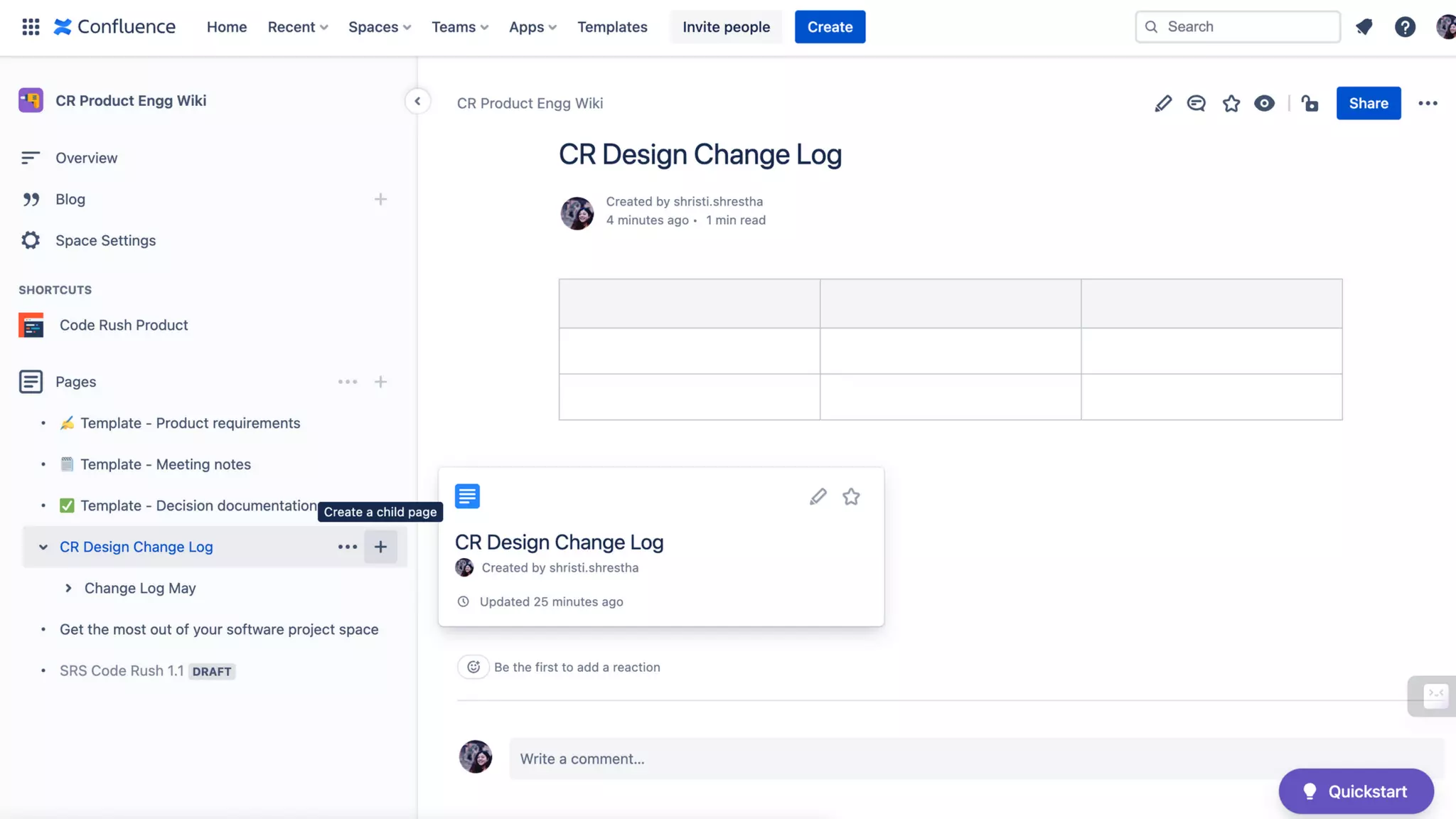Go to Home in top navigation
Image resolution: width=1456 pixels, height=819 pixels.
tap(227, 27)
